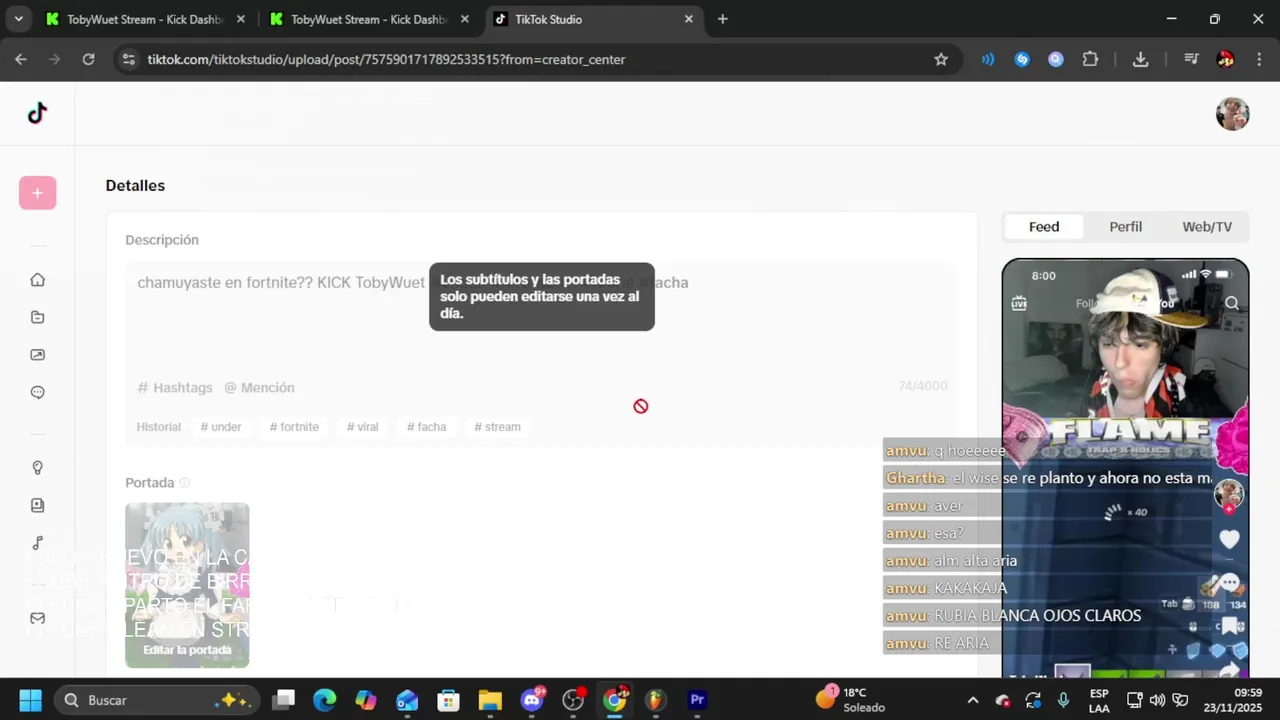
Task: Click the volume icon in system tray
Action: pyautogui.click(x=1157, y=700)
